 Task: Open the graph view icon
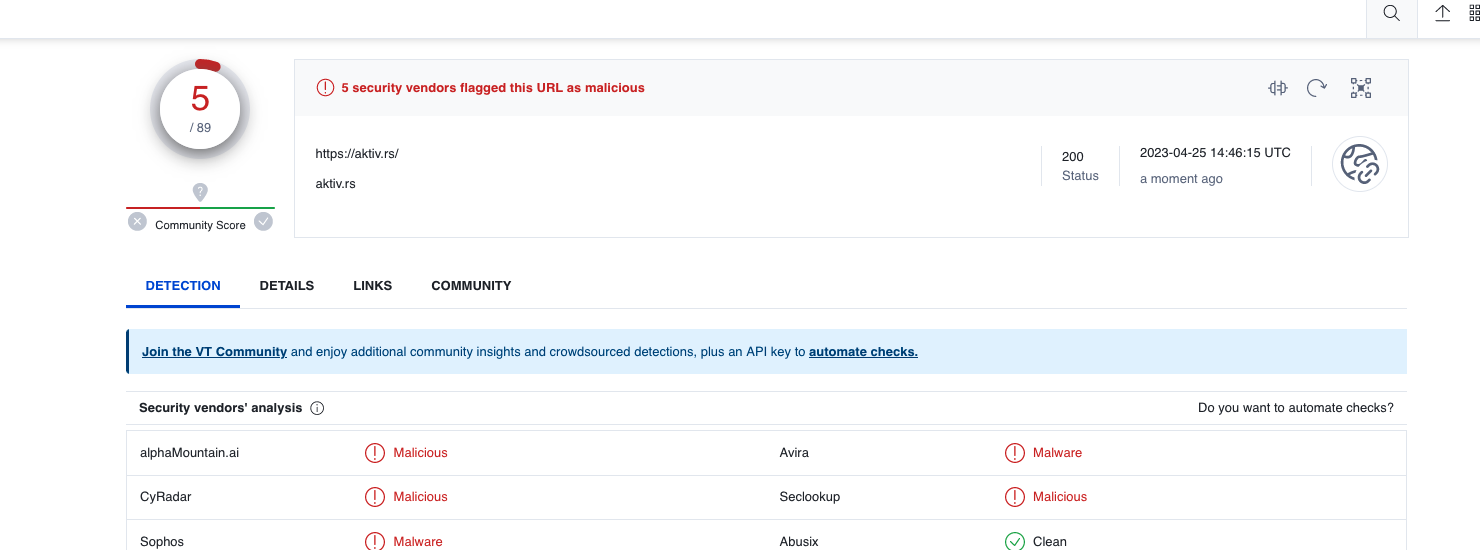tap(1360, 88)
